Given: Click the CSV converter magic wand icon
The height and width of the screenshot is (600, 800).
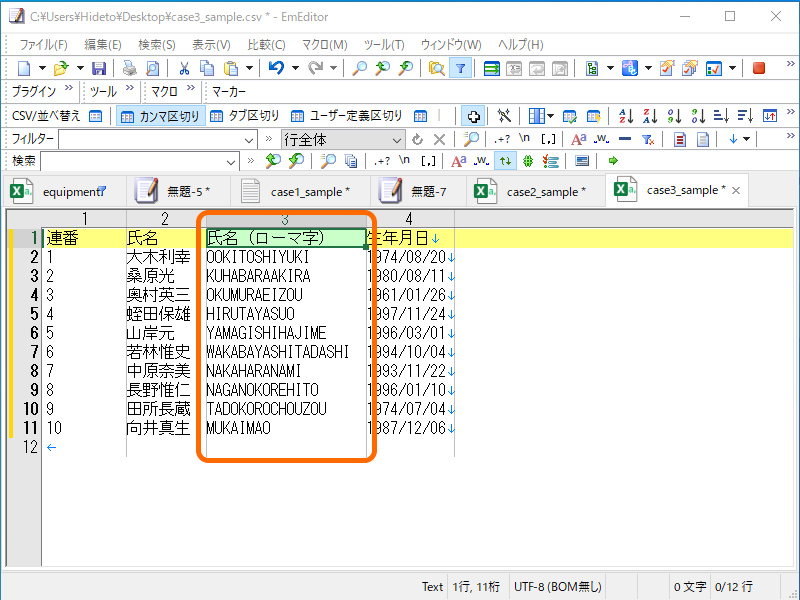Looking at the screenshot, I should point(504,116).
